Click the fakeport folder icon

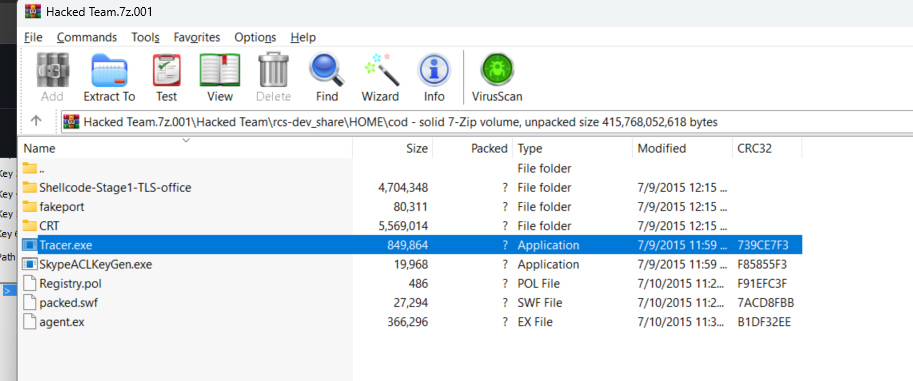tap(30, 206)
